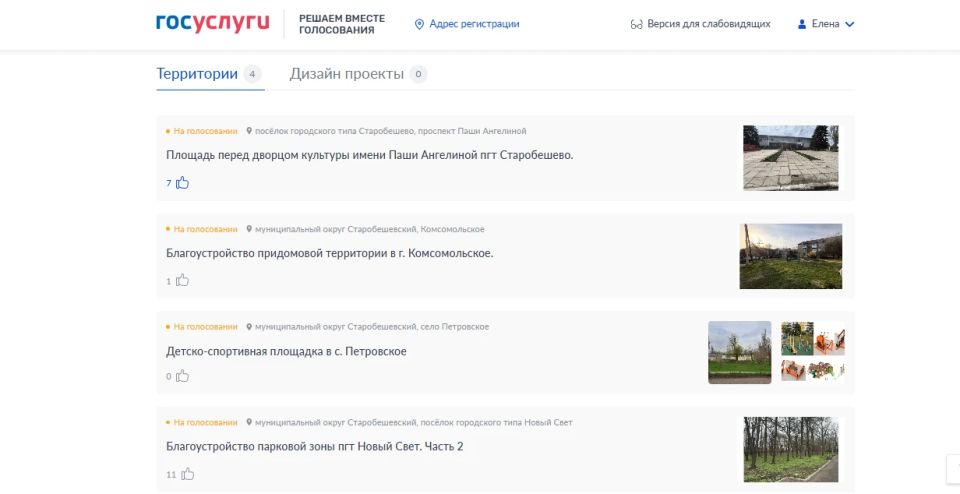The image size is (960, 494).
Task: Click the address text муниципальный округ Старобешевский, Комсомольское
Action: tap(370, 229)
